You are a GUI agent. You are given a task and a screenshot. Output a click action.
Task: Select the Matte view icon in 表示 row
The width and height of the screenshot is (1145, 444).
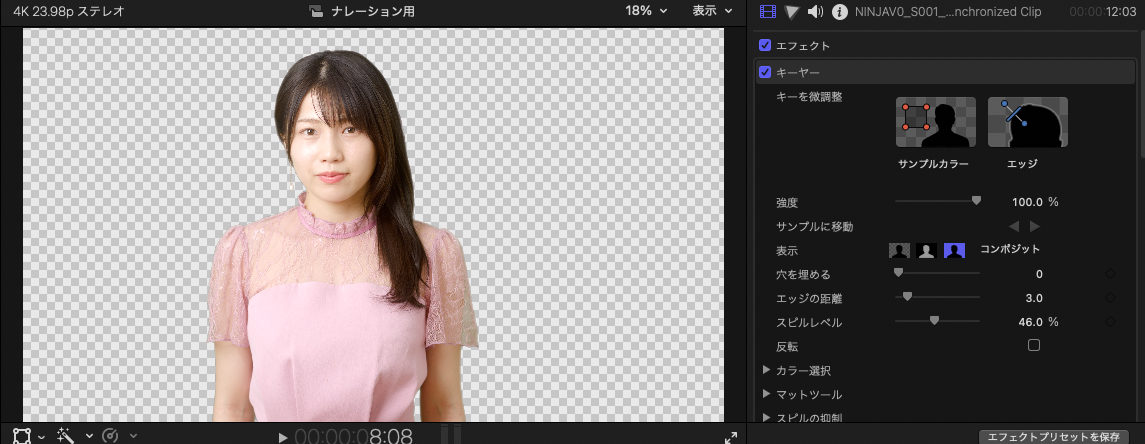coord(927,250)
